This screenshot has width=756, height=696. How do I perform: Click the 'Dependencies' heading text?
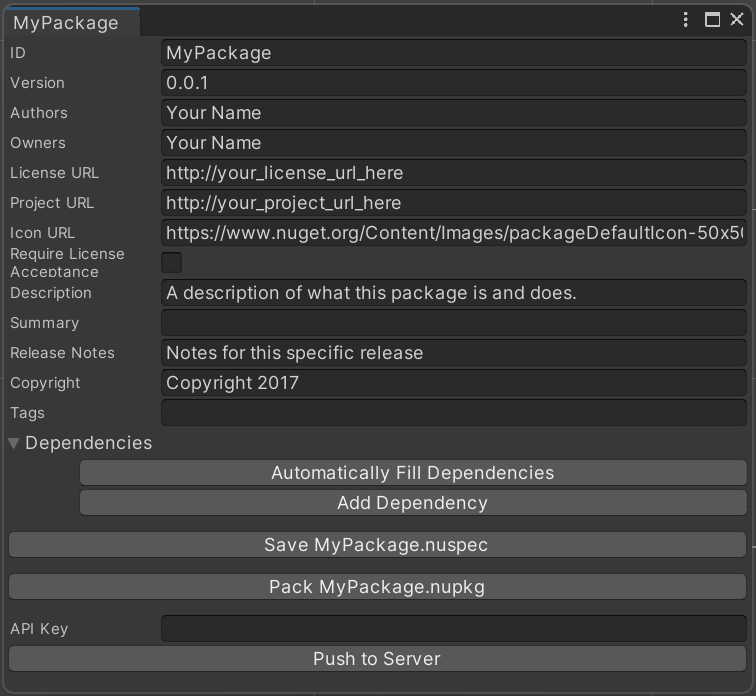(89, 443)
